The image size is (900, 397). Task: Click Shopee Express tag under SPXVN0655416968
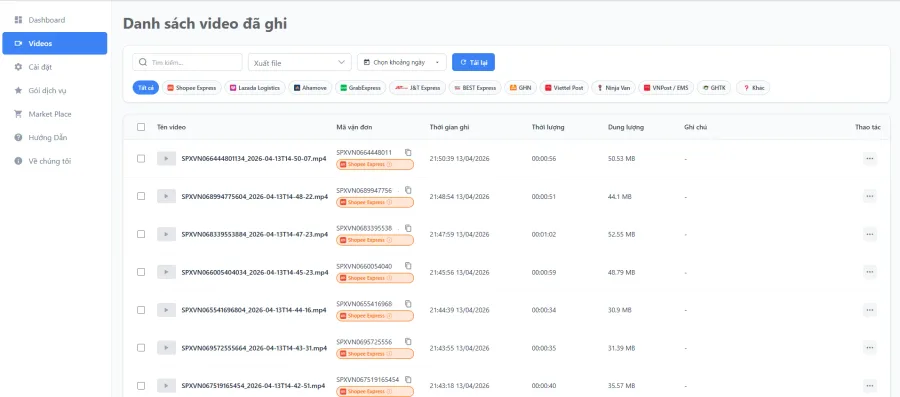pyautogui.click(x=375, y=316)
